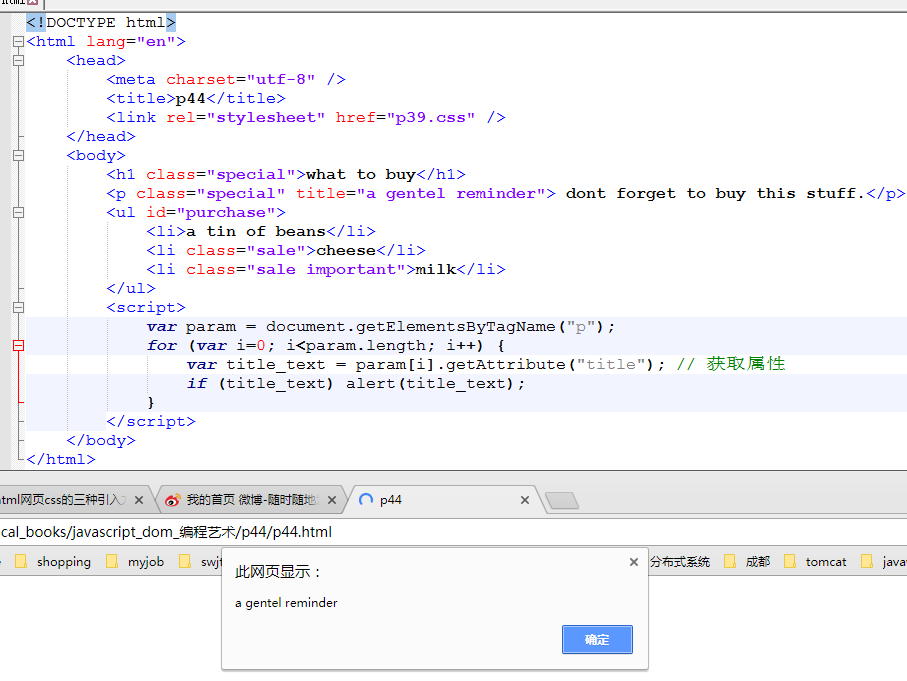The image size is (907, 681).
Task: Click the loading spinner on p44 tab
Action: click(366, 500)
